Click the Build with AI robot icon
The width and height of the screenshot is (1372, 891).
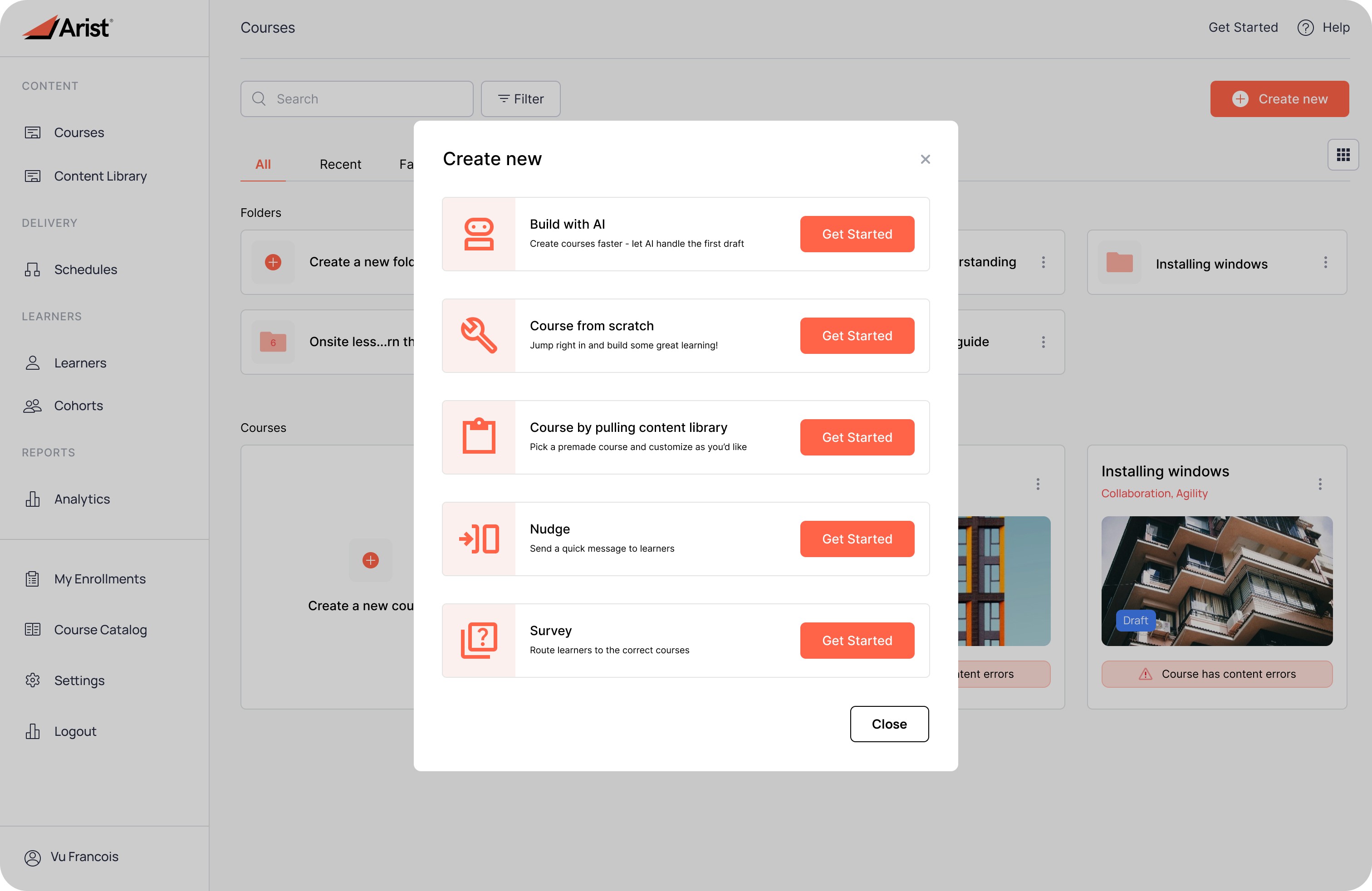tap(479, 234)
